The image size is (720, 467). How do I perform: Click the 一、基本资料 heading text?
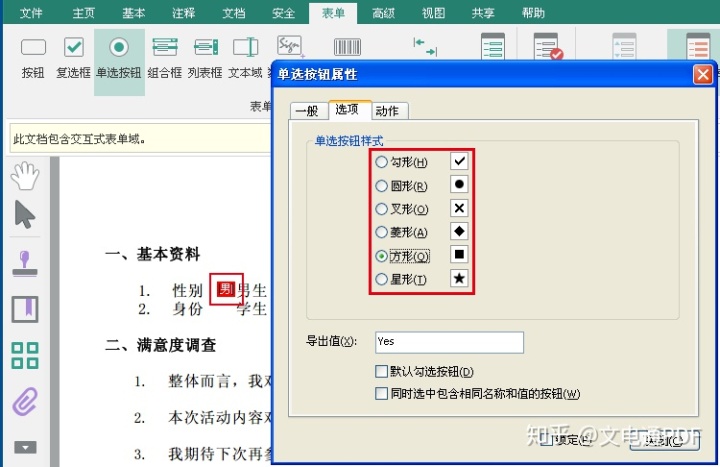point(152,254)
